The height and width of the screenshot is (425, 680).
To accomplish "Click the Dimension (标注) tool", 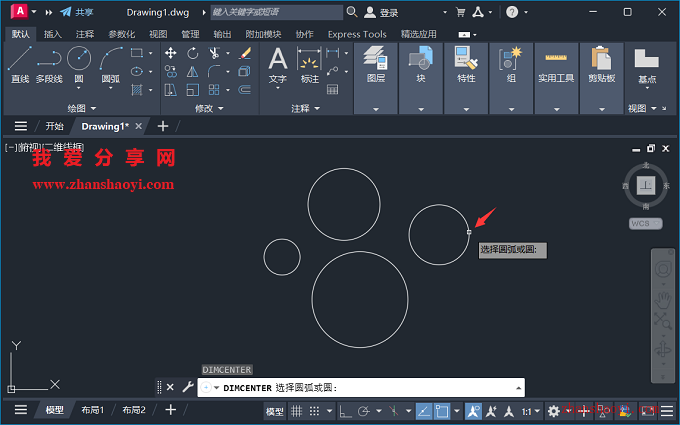I will pyautogui.click(x=309, y=65).
